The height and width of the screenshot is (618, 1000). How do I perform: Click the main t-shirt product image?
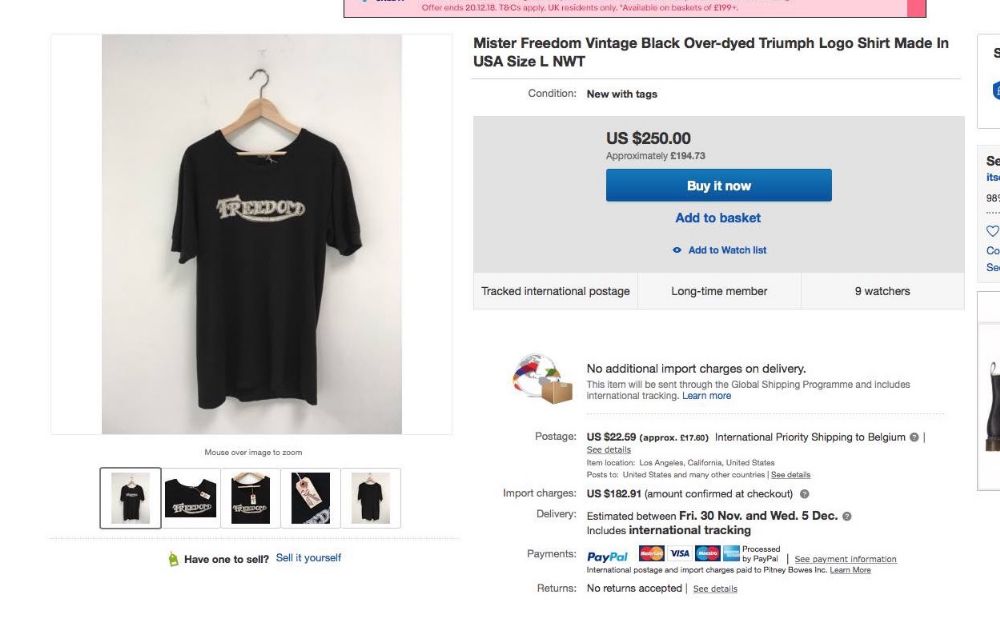click(x=252, y=235)
